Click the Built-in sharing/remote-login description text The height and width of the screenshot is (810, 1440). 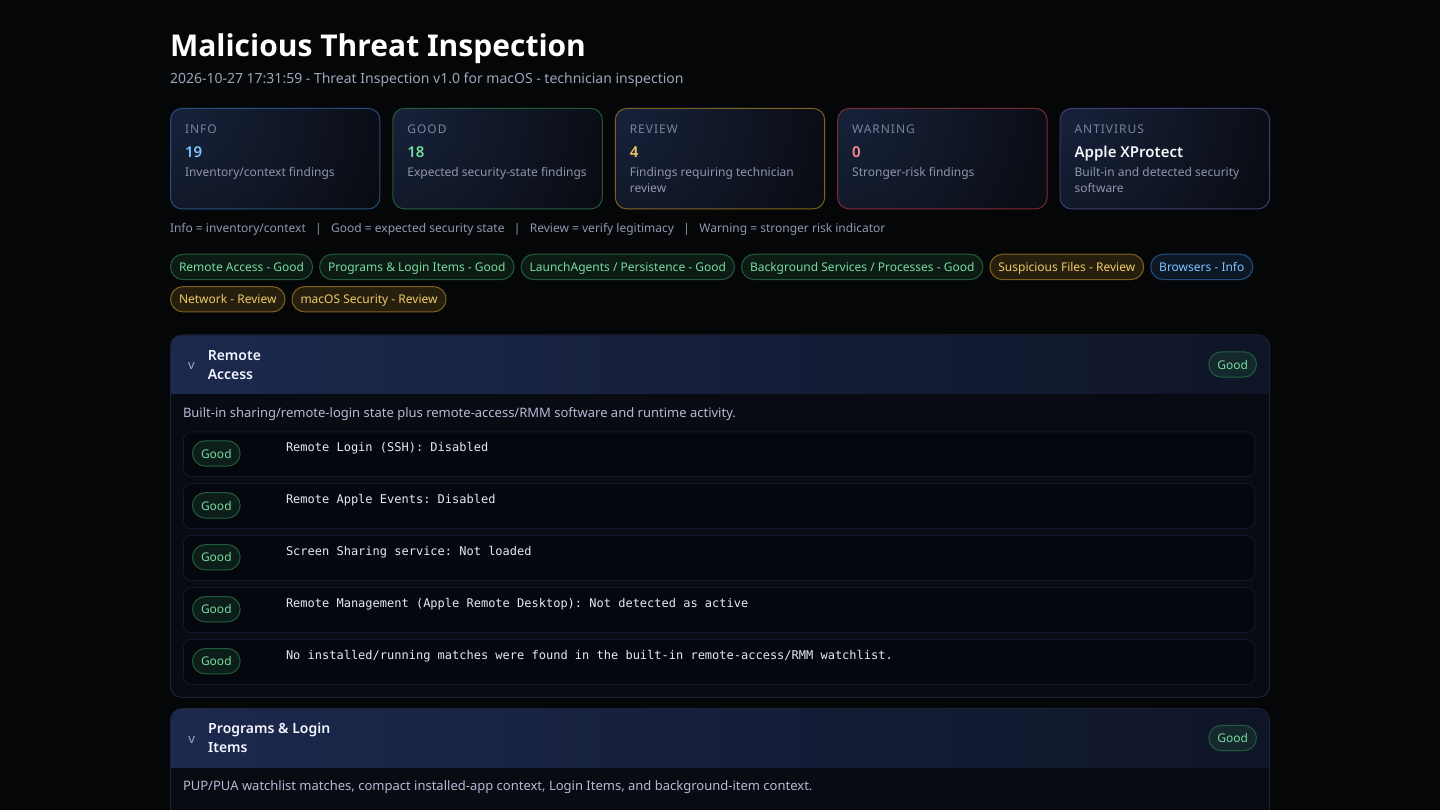[x=459, y=412]
